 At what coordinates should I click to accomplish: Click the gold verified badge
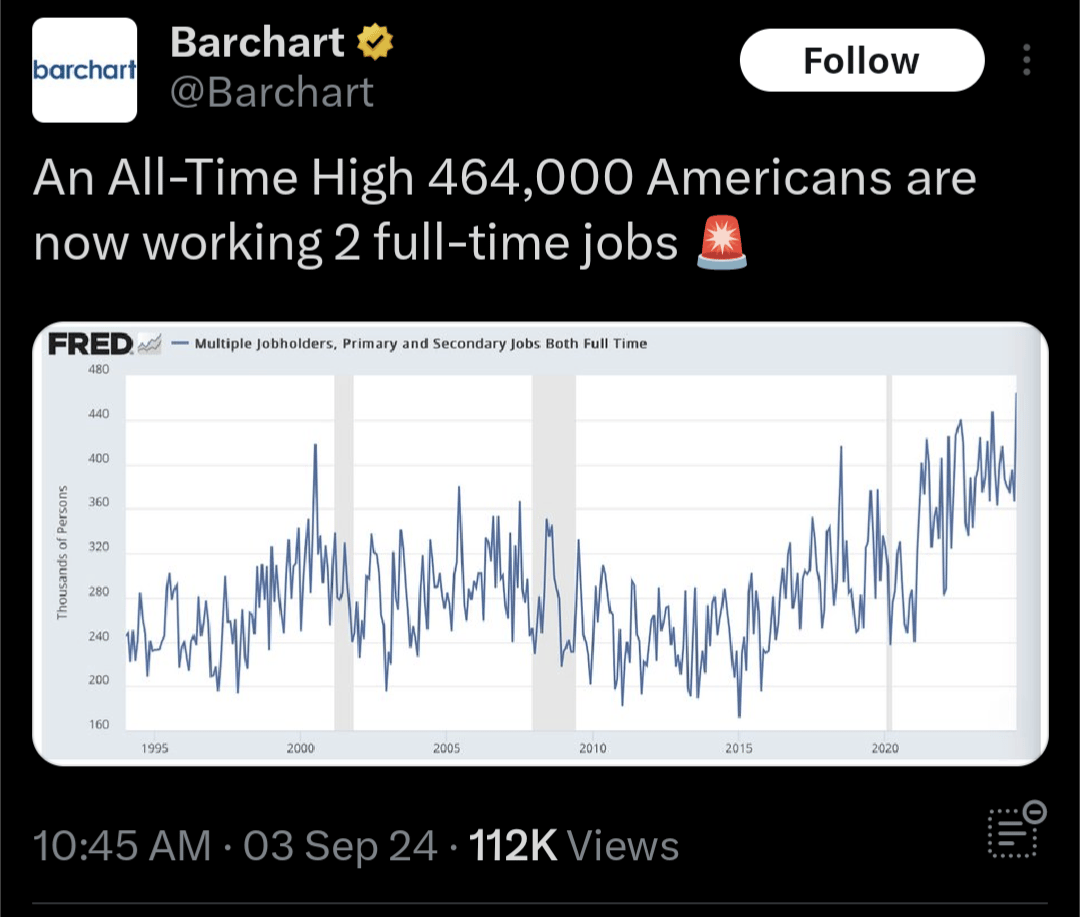point(375,42)
